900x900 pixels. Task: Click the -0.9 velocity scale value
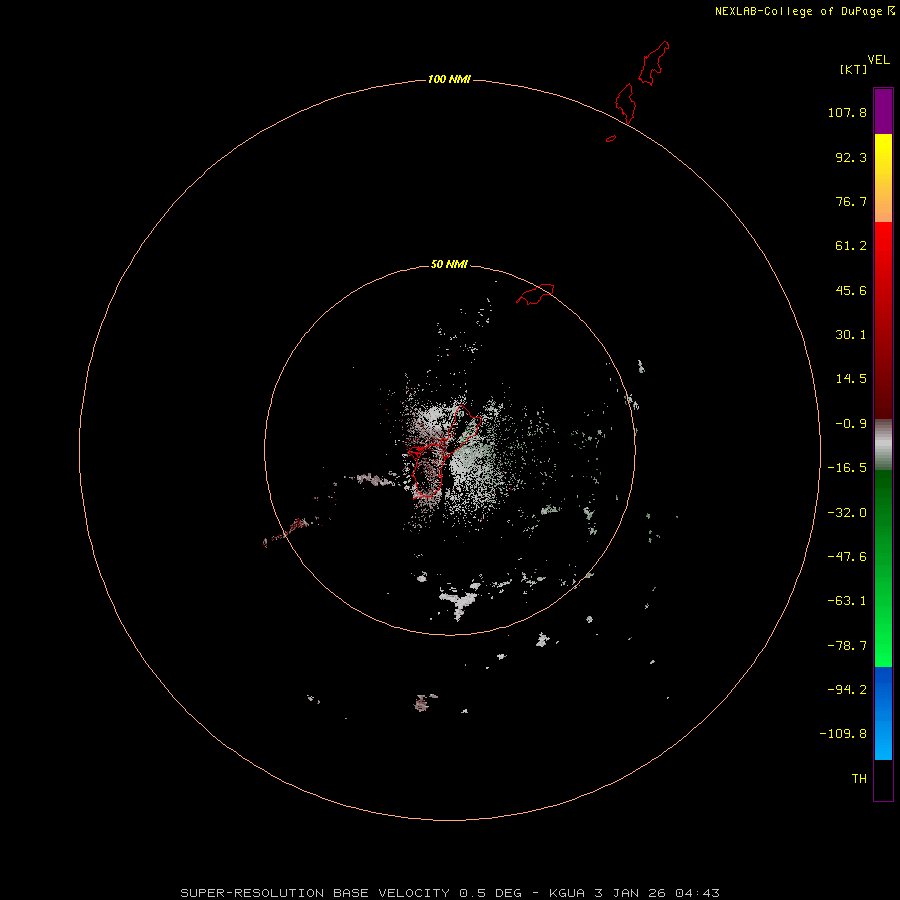click(851, 424)
